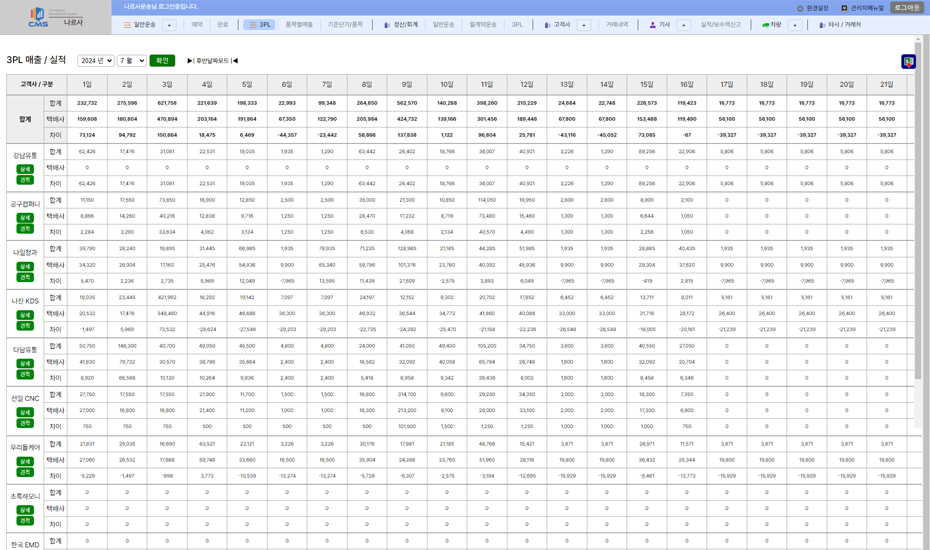Click 상세 button for 나진 KDS
Viewport: 930px width, 550px height.
(25, 315)
